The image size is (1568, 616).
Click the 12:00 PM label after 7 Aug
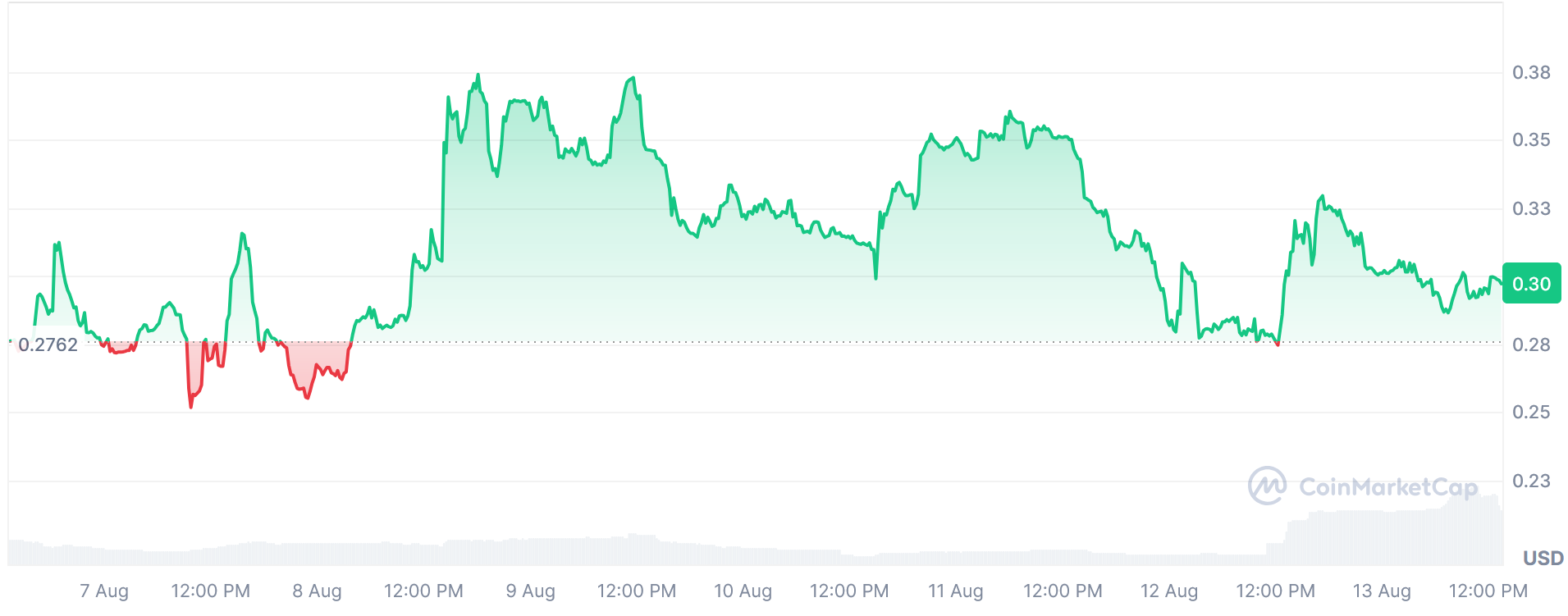[x=210, y=591]
